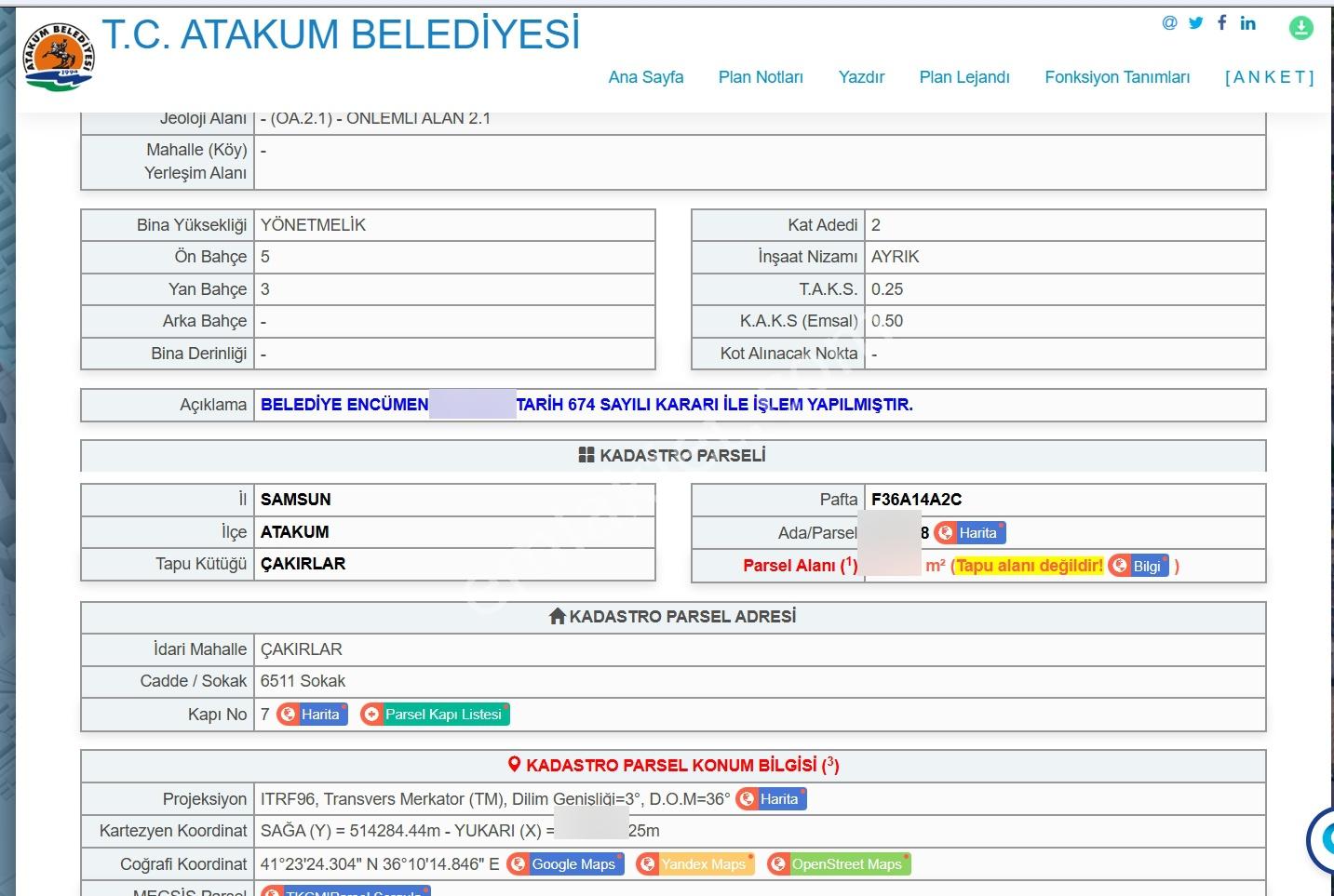Open Yandex Maps button
Viewport: 1334px width, 896px height.
[694, 864]
